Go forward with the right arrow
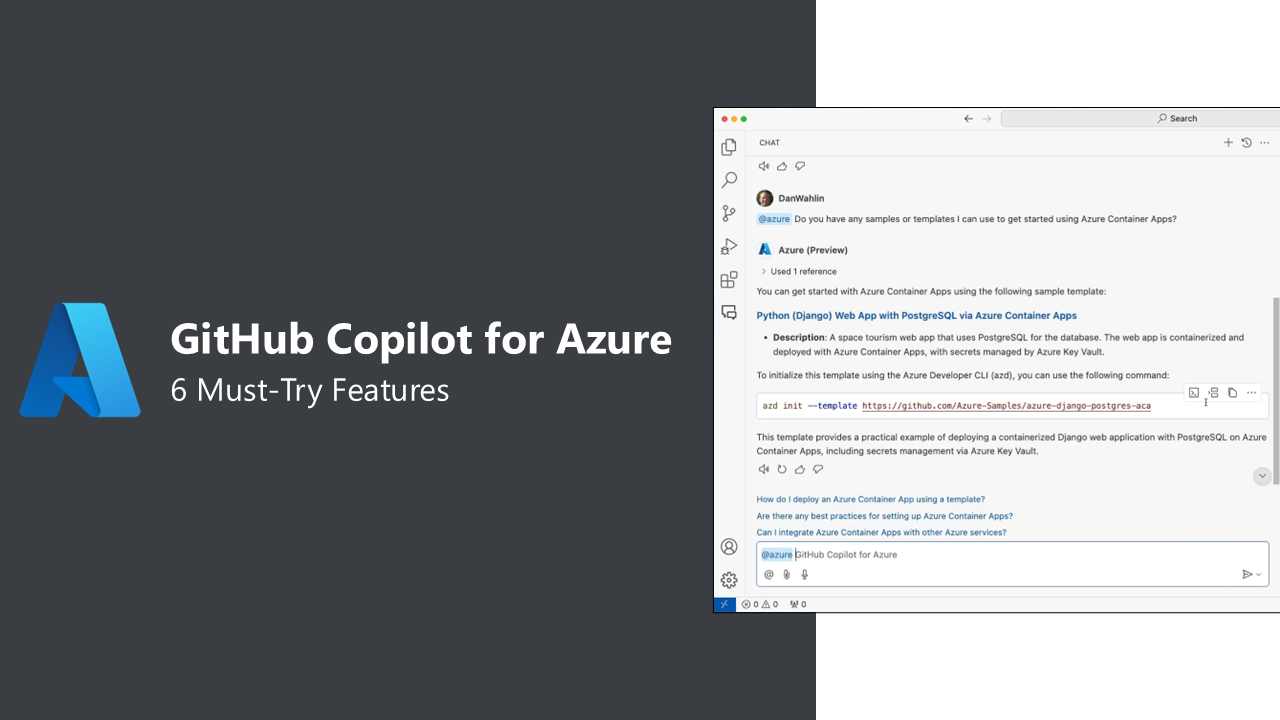 click(x=987, y=118)
